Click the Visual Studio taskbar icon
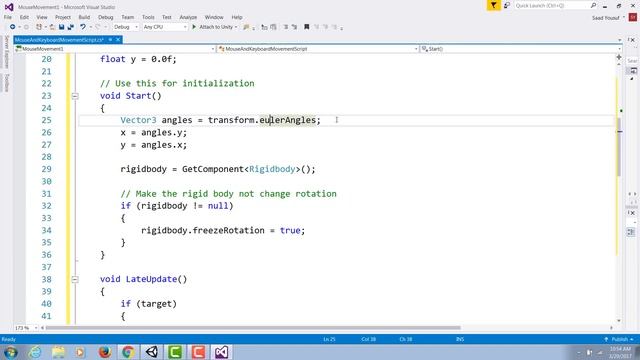 pyautogui.click(x=222, y=352)
